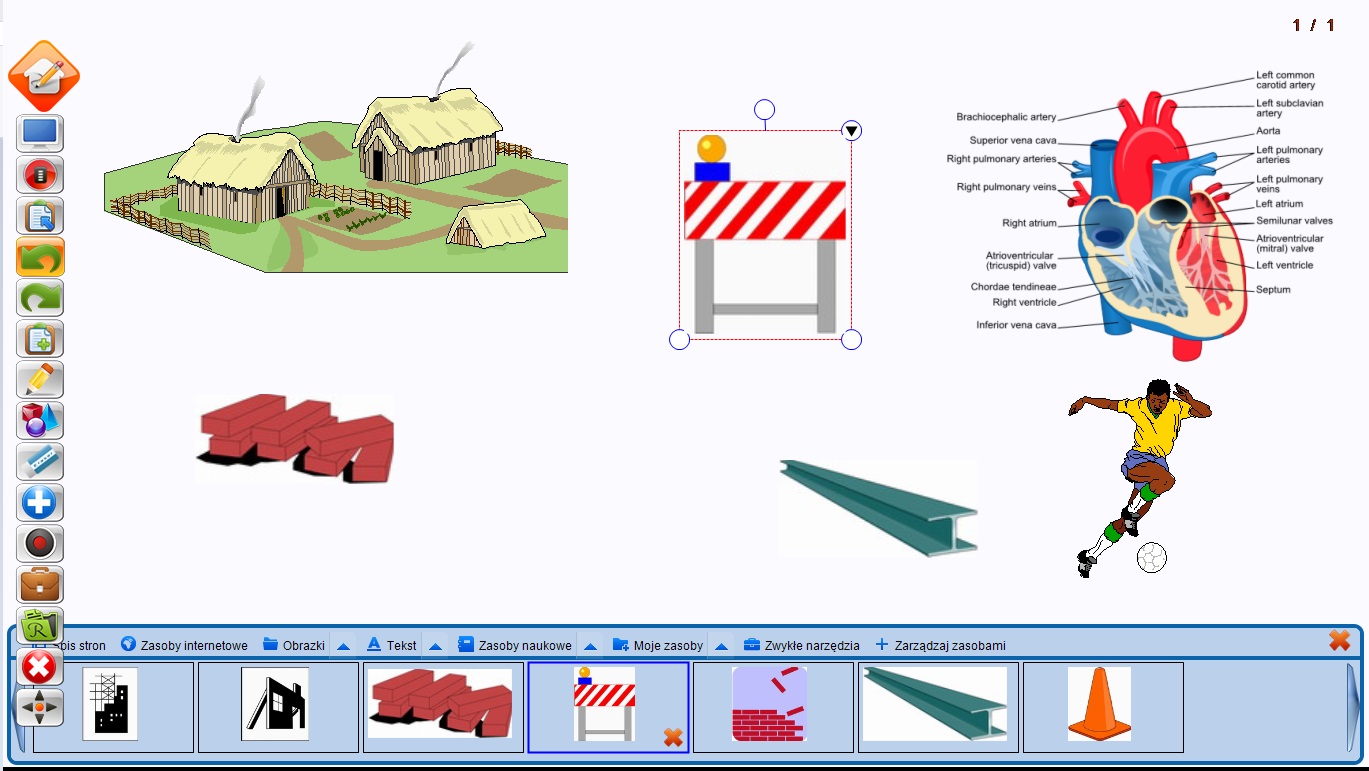Select the orange traffic cone thumbnail
The image size is (1369, 771).
coord(1099,704)
